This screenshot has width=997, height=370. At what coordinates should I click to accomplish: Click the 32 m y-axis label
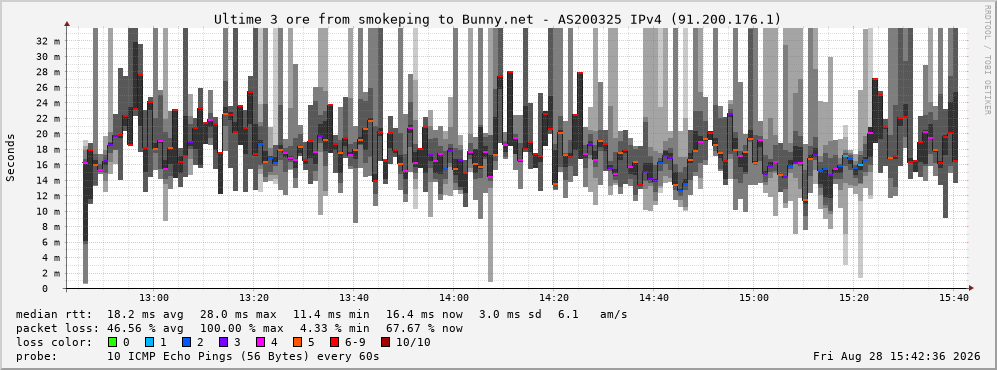point(50,41)
